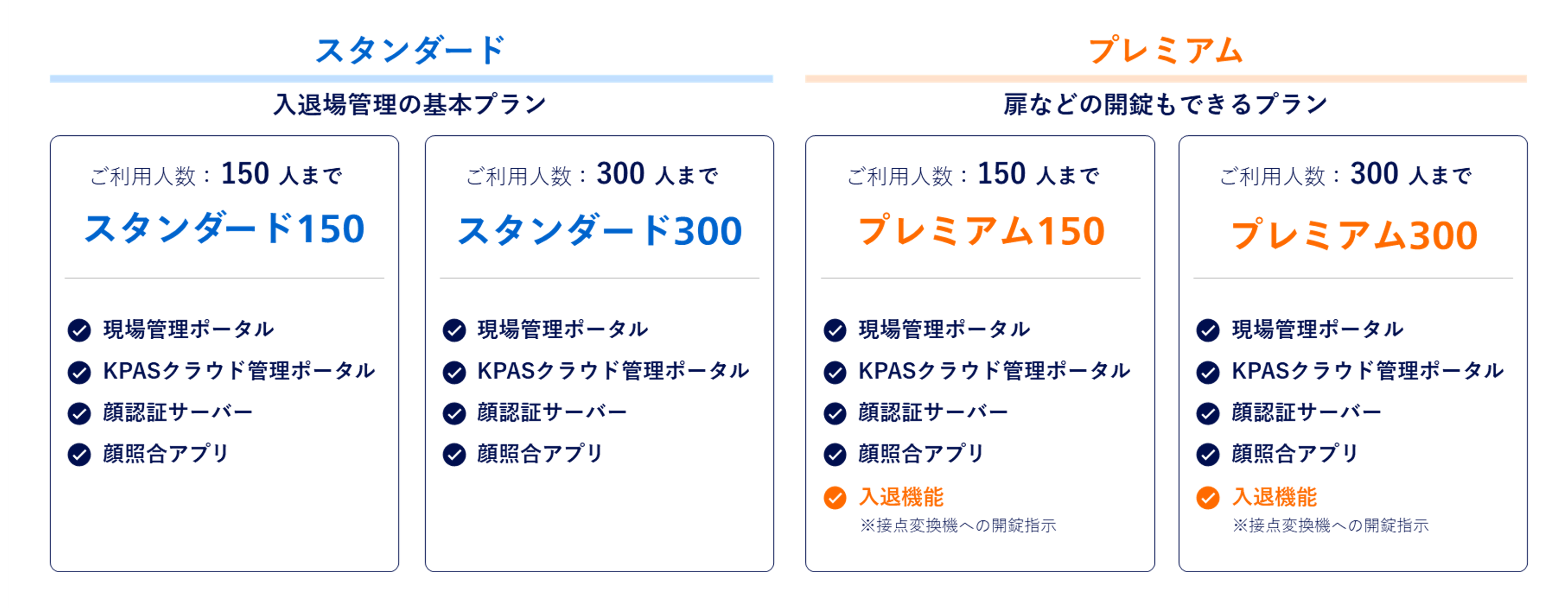Image resolution: width=1568 pixels, height=608 pixels.
Task: Click the orange 入退機能 check icon in プレミアム150
Action: tap(834, 497)
